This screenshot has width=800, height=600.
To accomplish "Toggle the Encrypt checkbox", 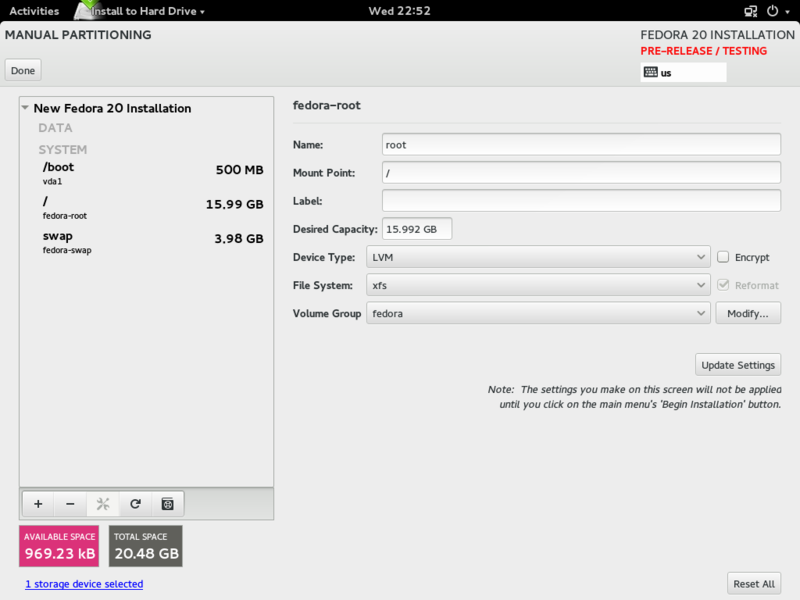I will [x=723, y=257].
